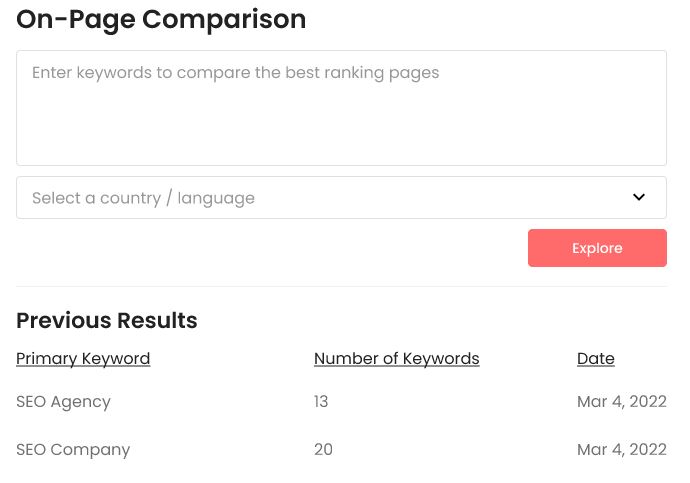Click the dropdown chevron arrow icon
The height and width of the screenshot is (483, 690).
[x=639, y=197]
